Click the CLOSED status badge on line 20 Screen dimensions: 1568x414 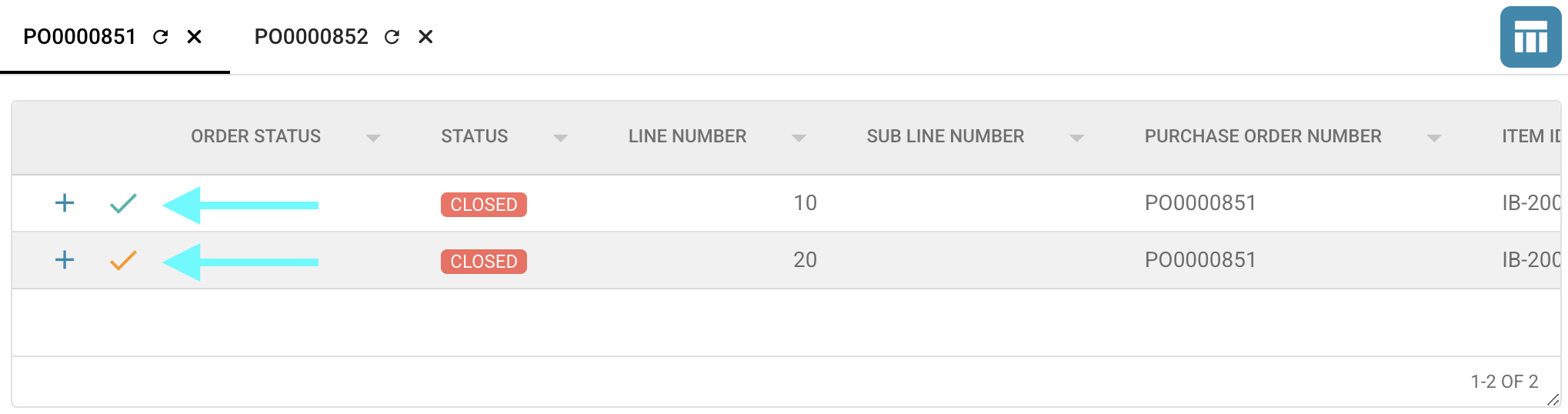483,262
